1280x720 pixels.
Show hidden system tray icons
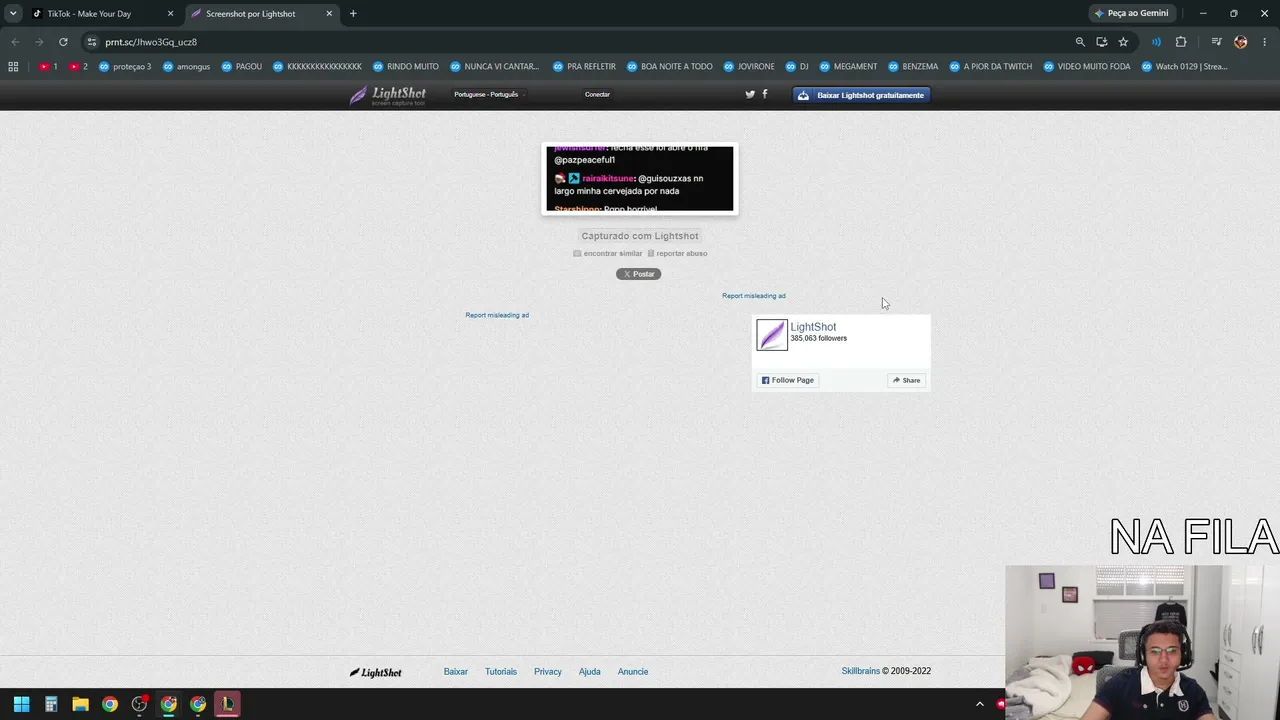click(980, 704)
